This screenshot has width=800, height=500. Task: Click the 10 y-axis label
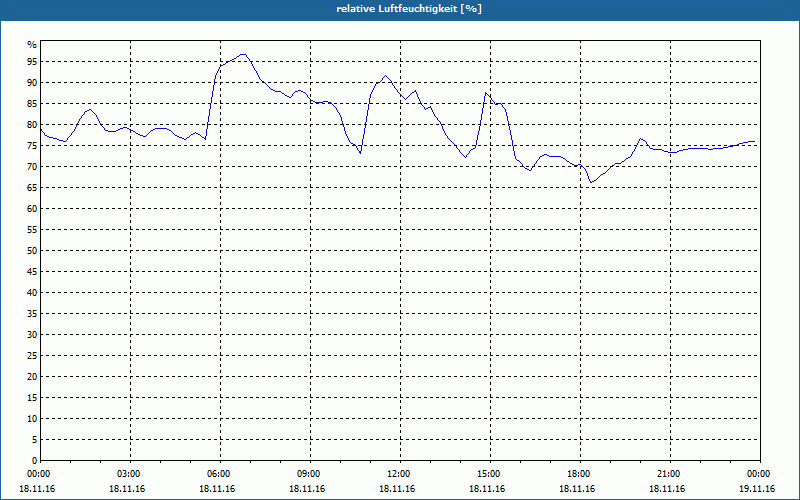click(x=32, y=419)
